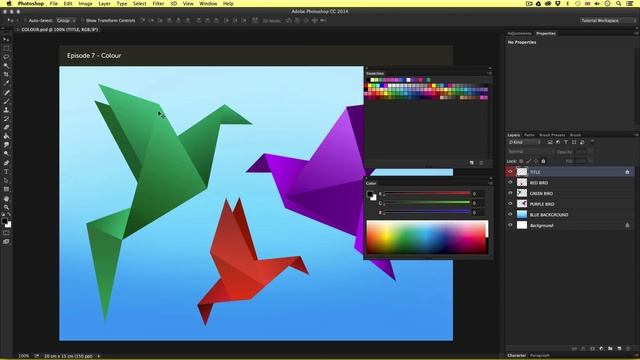Hide the TITLE layer
The width and height of the screenshot is (640, 360).
[x=510, y=172]
